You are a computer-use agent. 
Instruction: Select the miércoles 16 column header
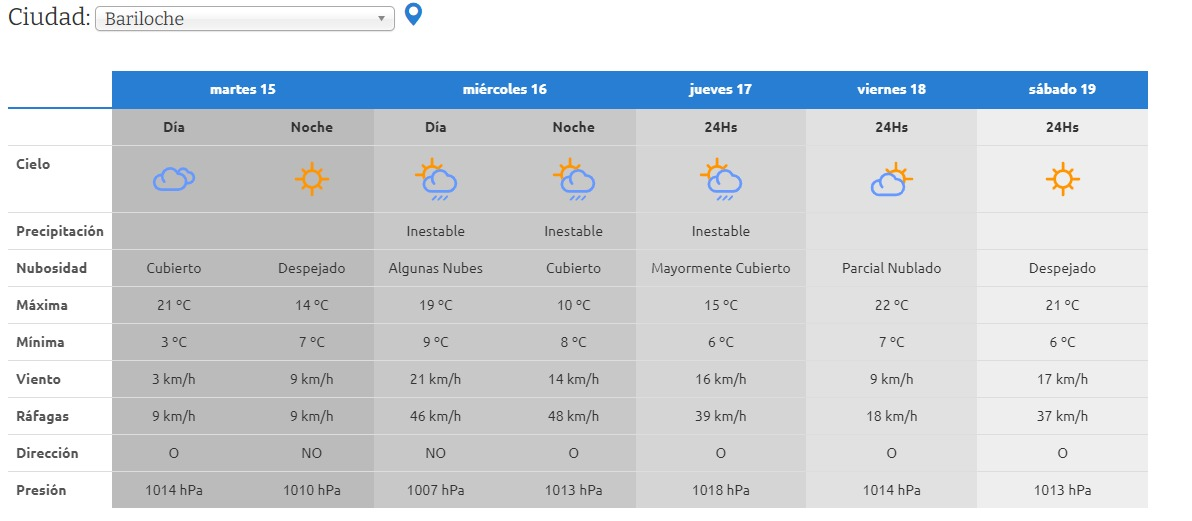click(x=504, y=89)
